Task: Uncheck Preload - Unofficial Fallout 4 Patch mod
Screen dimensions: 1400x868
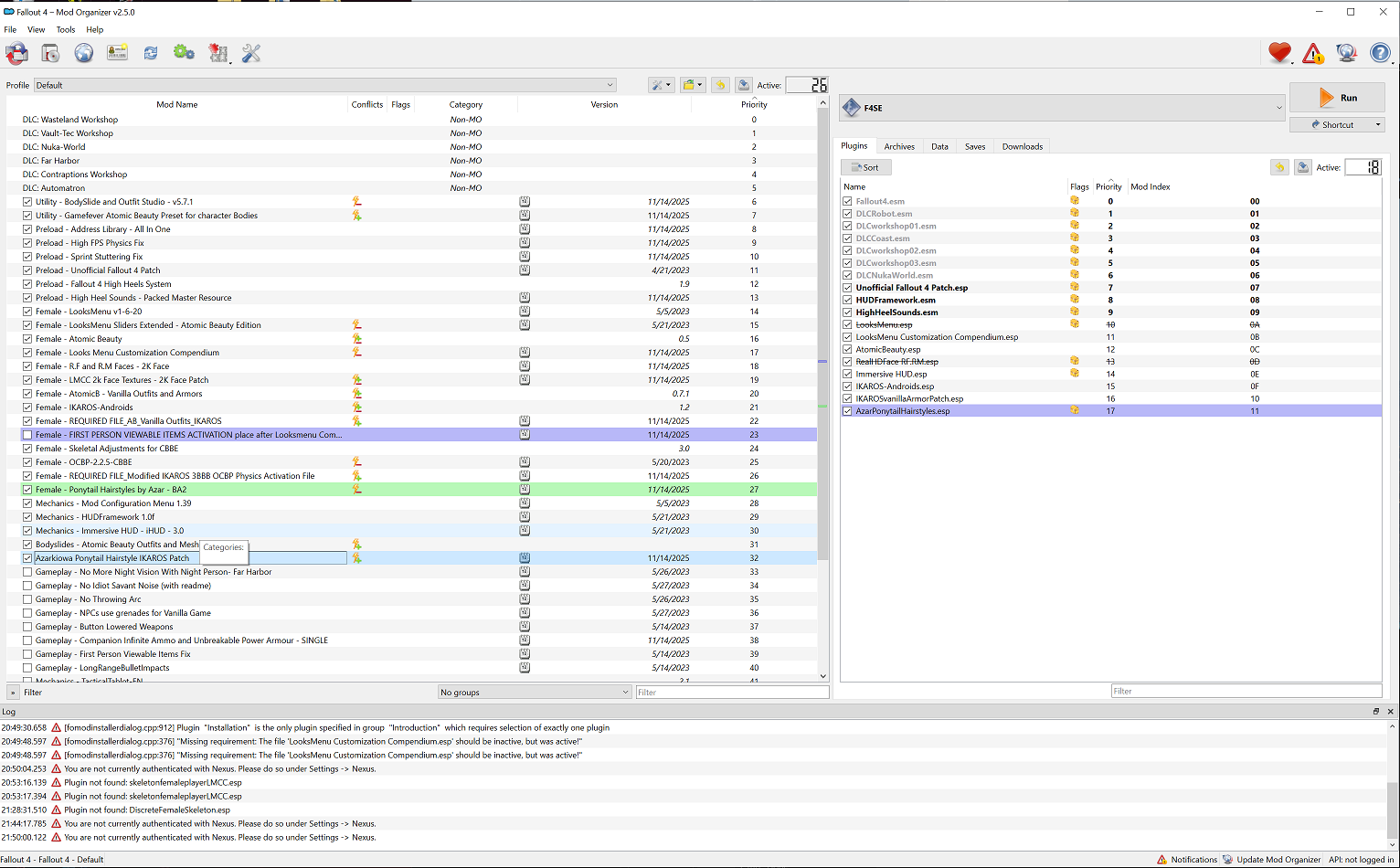Action: coord(27,270)
